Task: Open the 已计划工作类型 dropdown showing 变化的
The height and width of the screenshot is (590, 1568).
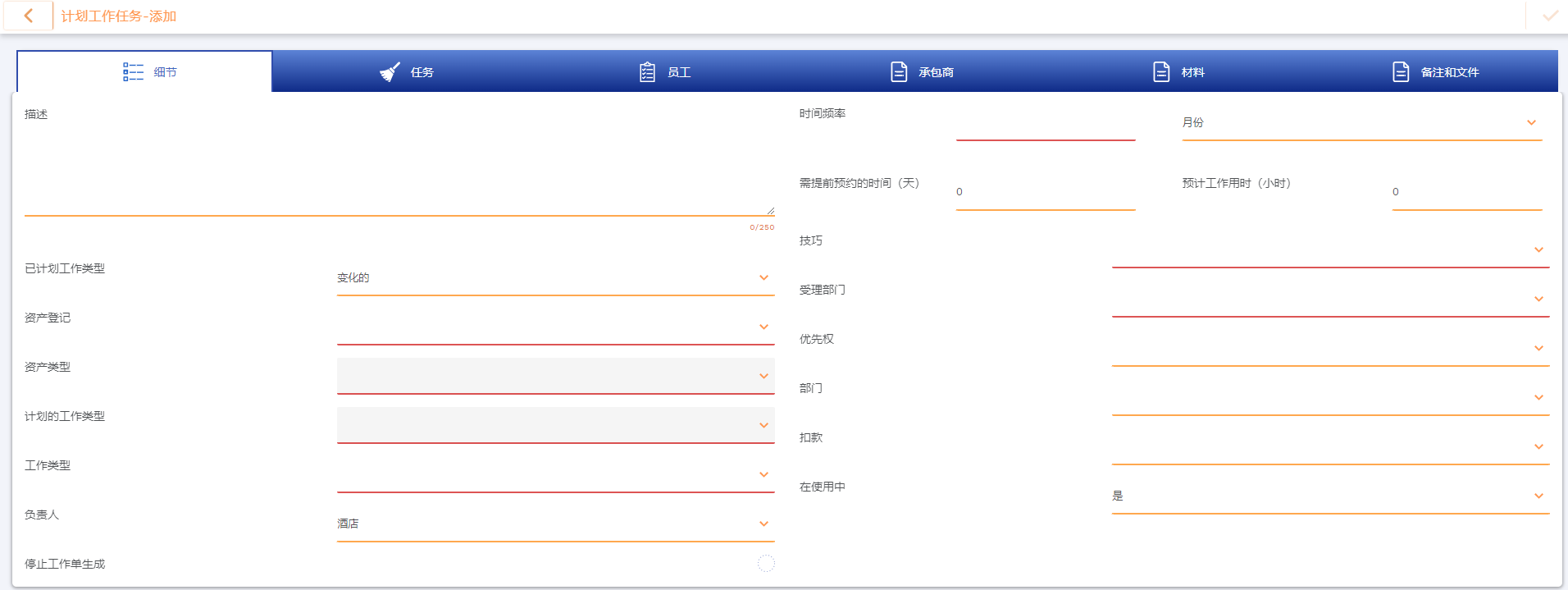Action: coord(555,278)
